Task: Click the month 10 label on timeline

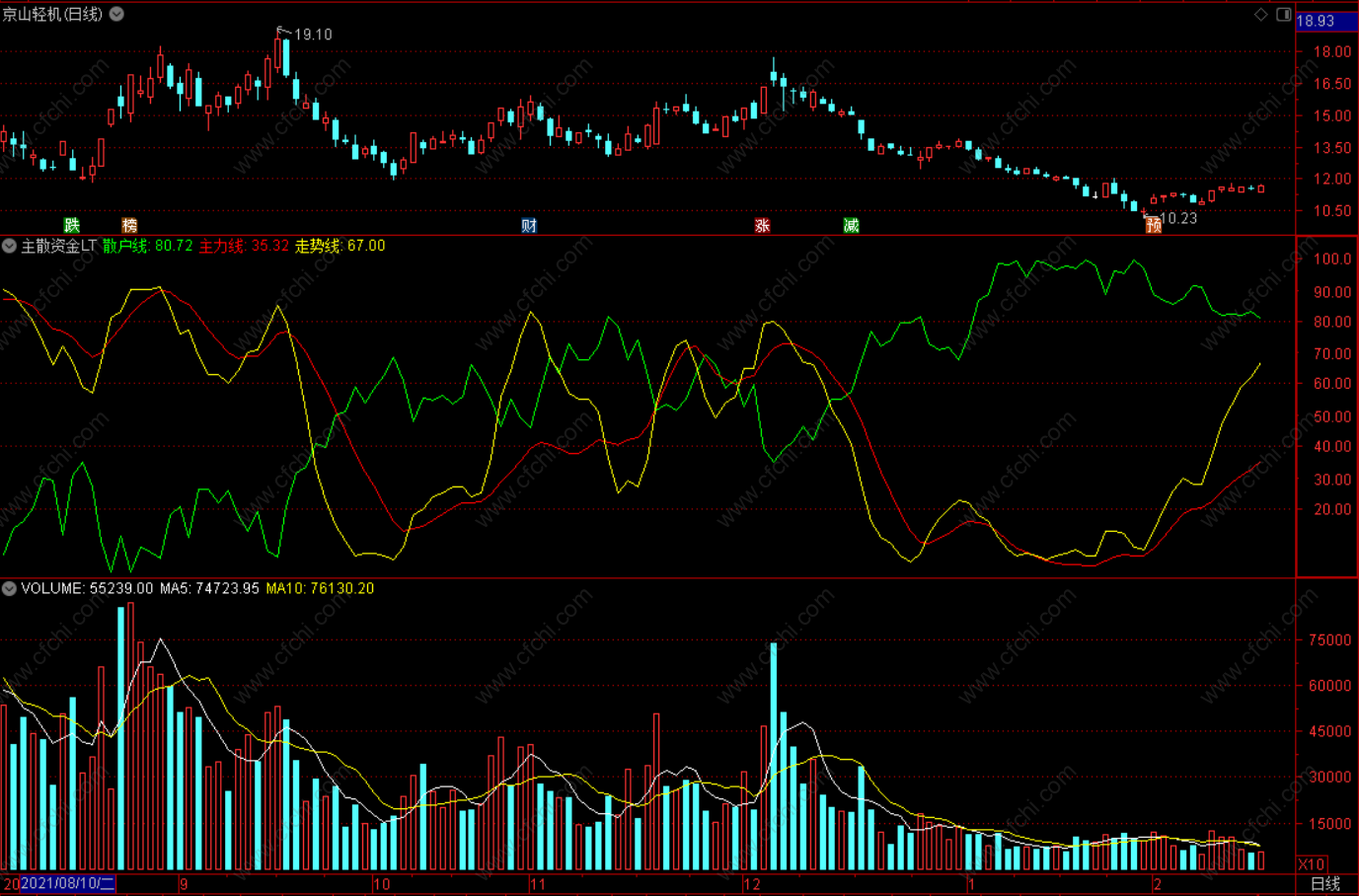Action: 381,884
